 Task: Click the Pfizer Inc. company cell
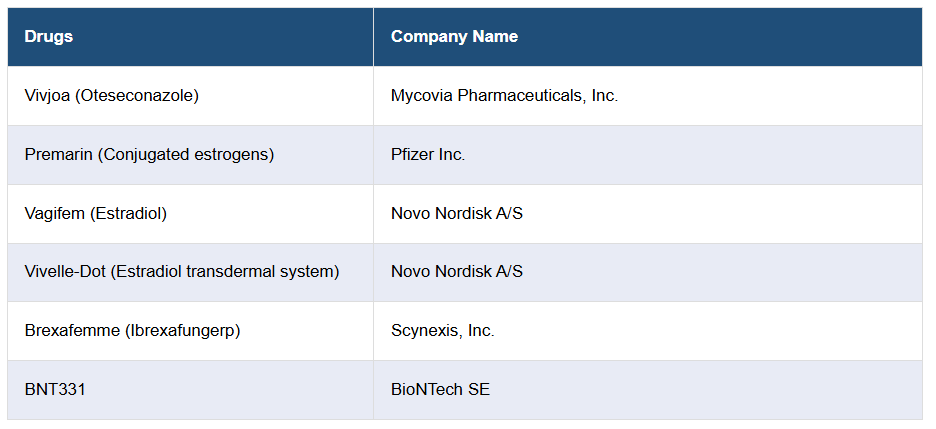click(428, 155)
